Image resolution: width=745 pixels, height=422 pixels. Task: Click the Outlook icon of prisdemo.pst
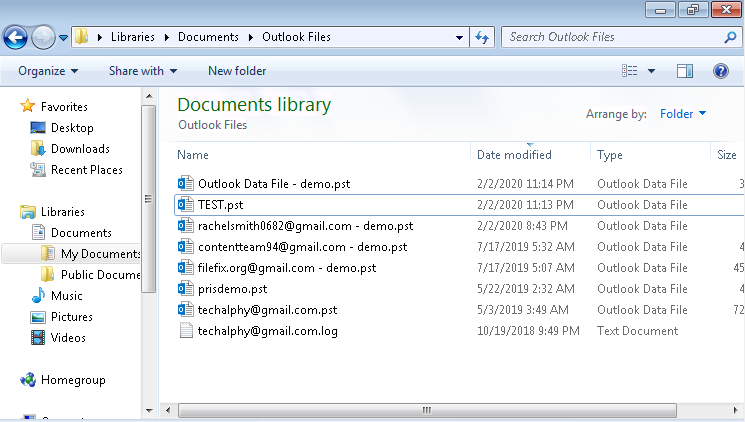click(x=185, y=288)
